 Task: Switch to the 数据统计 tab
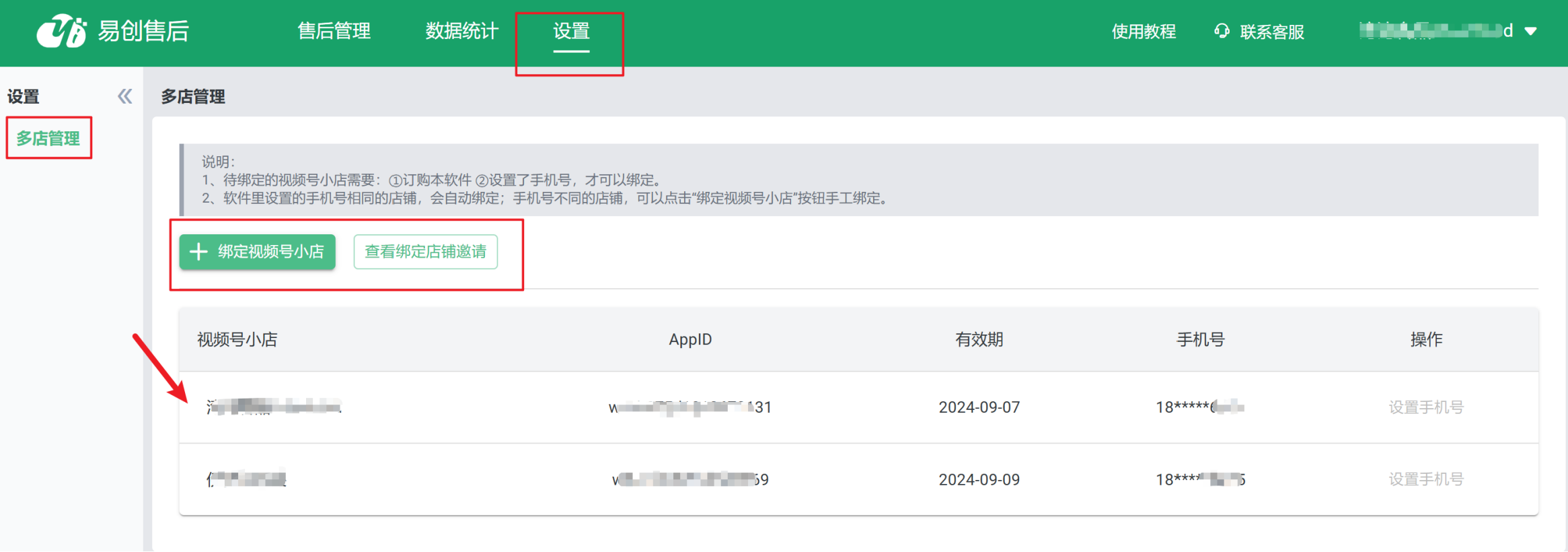coord(461,31)
